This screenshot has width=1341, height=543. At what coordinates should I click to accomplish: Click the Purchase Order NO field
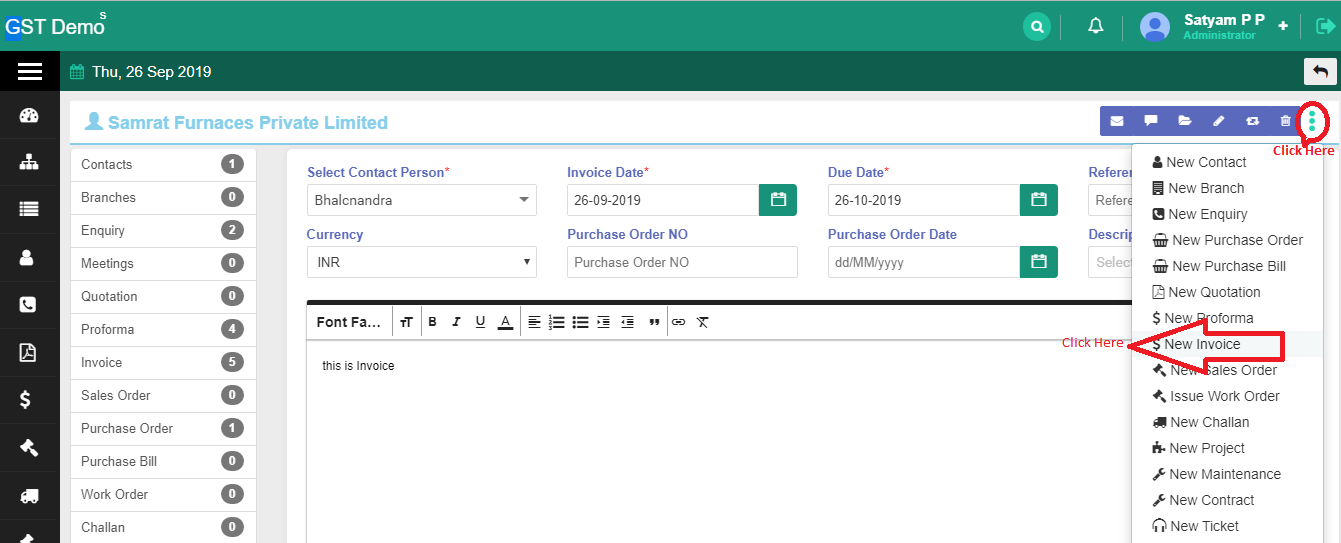click(x=681, y=262)
